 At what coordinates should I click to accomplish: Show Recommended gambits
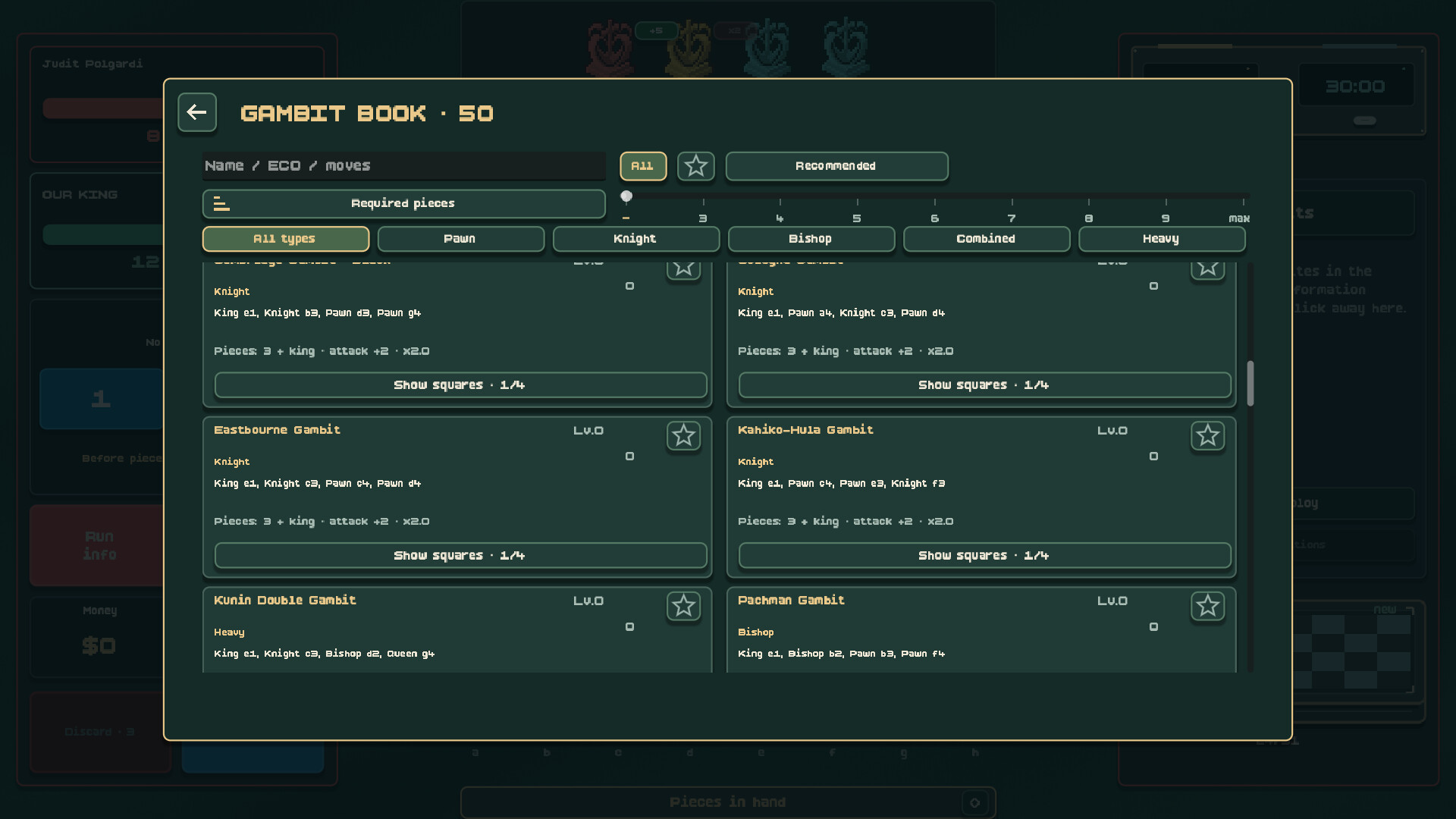(836, 166)
